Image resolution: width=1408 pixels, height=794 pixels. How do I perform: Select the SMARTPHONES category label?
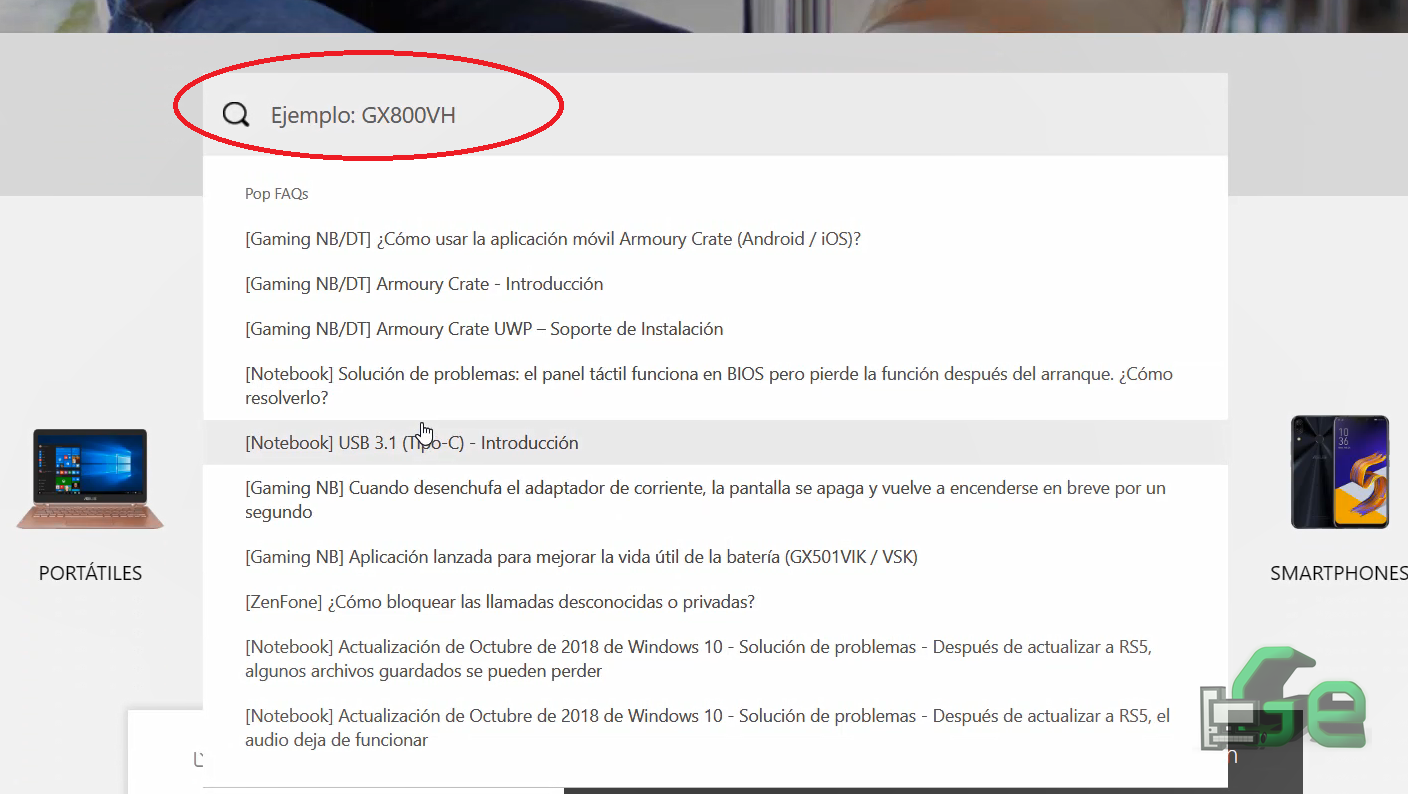[x=1338, y=573]
